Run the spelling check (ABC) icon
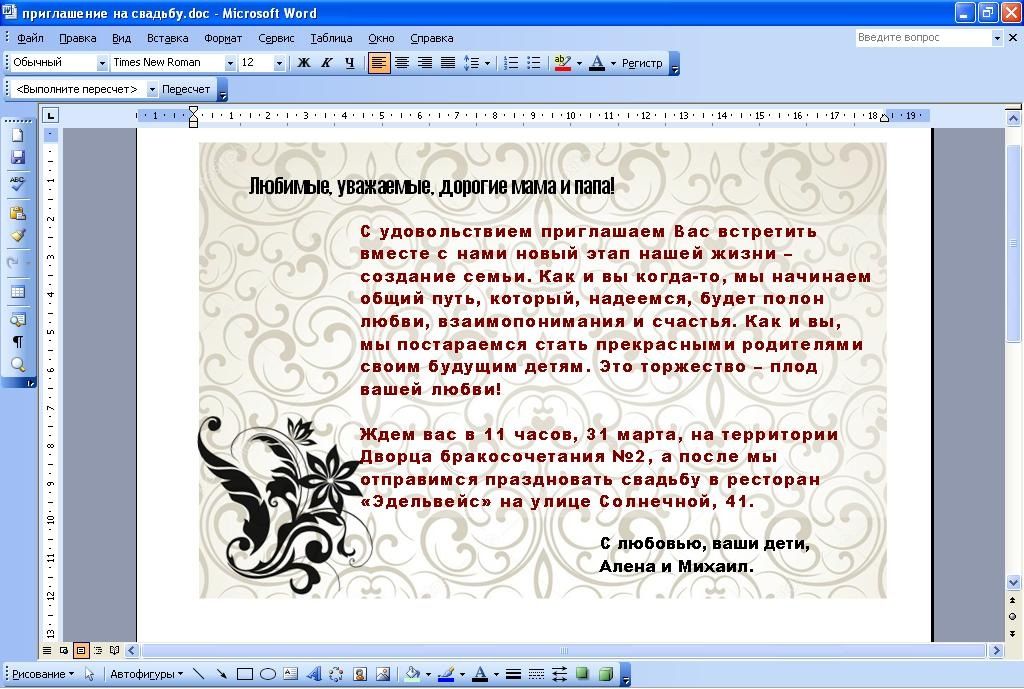 [x=18, y=182]
